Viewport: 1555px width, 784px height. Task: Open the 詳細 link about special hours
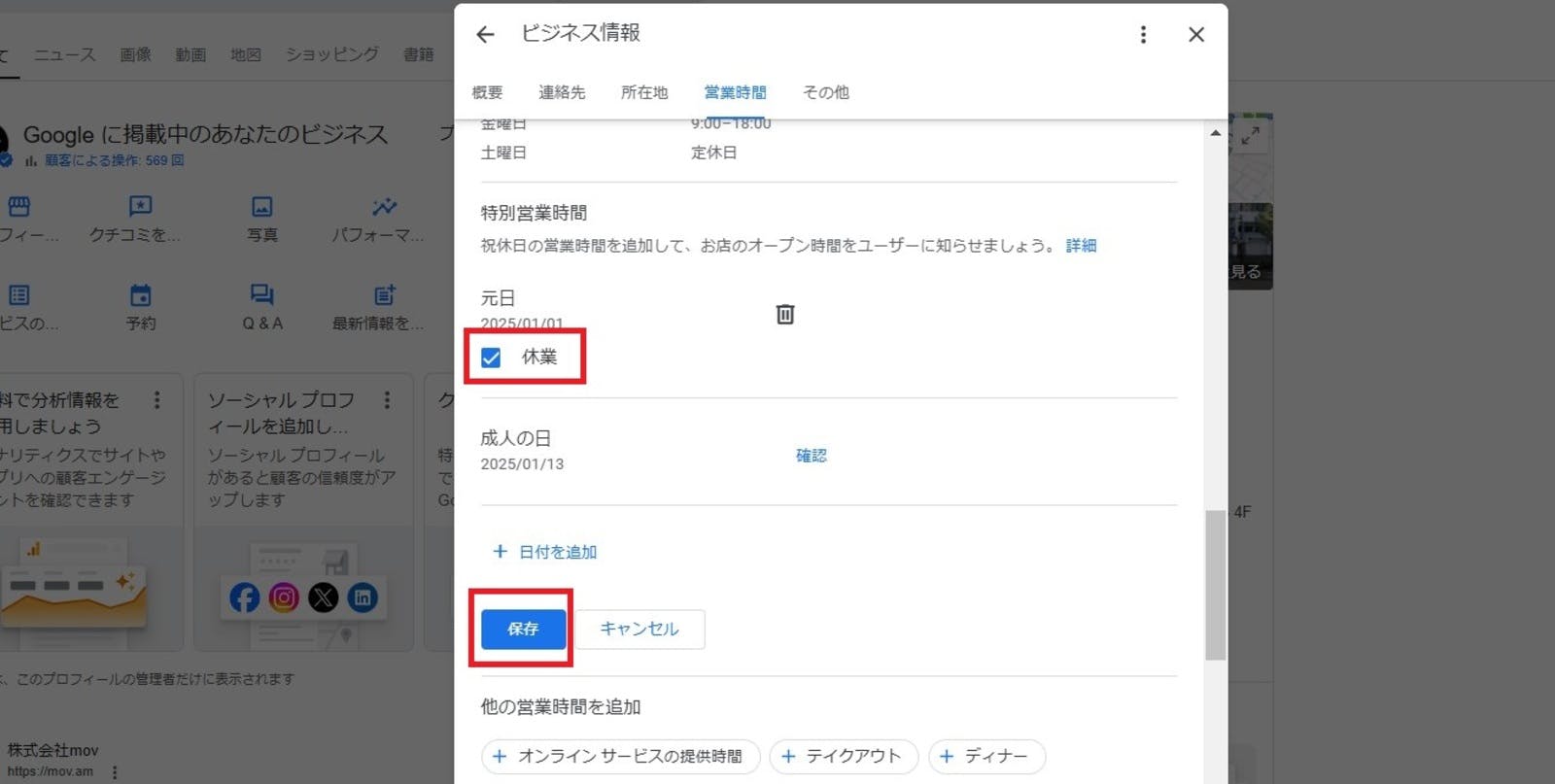[x=1081, y=246]
